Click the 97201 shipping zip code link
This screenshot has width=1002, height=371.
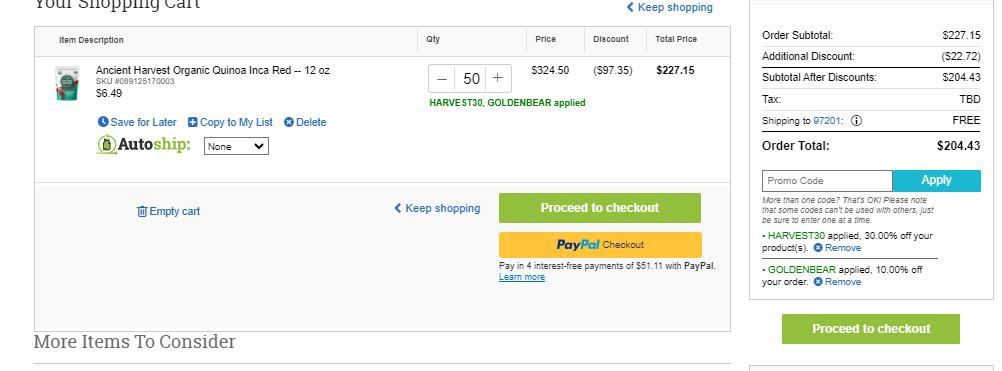tap(828, 121)
